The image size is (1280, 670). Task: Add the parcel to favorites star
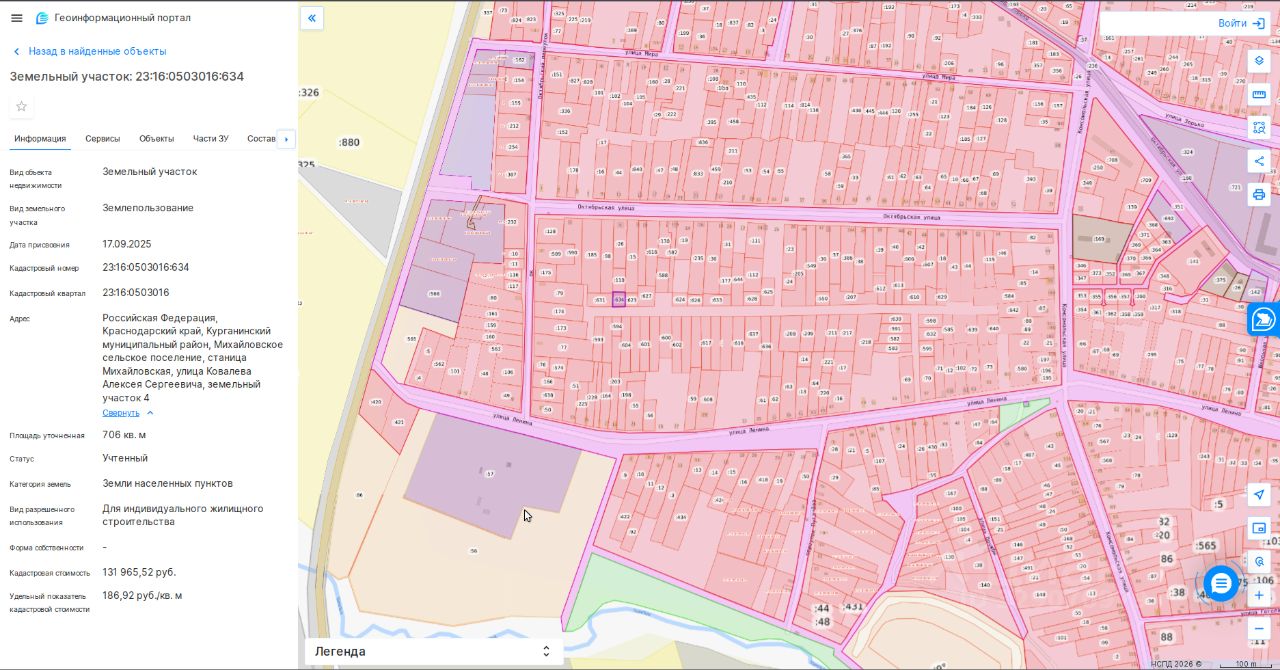click(21, 106)
